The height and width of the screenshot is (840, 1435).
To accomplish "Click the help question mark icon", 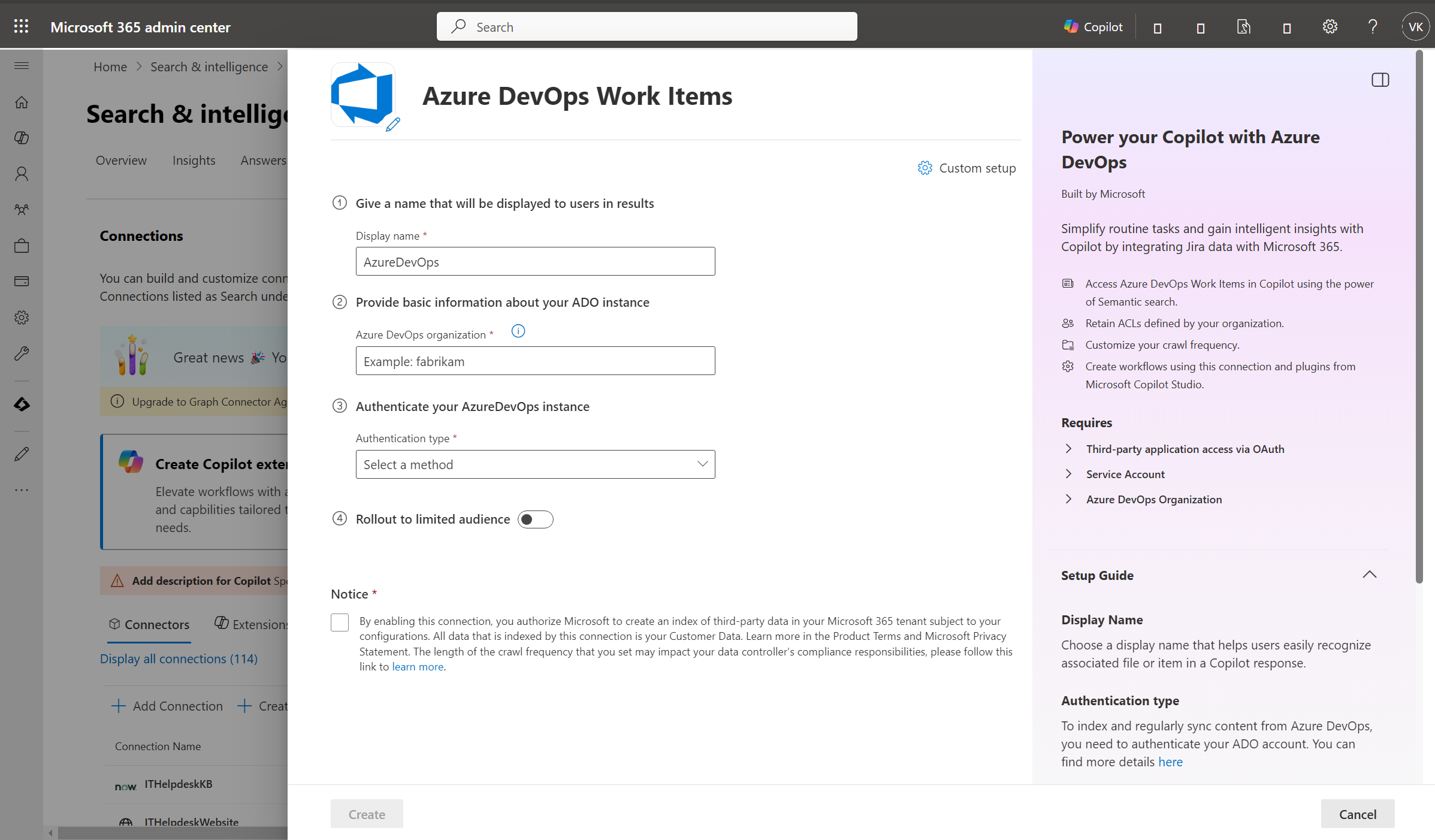I will [x=1372, y=27].
